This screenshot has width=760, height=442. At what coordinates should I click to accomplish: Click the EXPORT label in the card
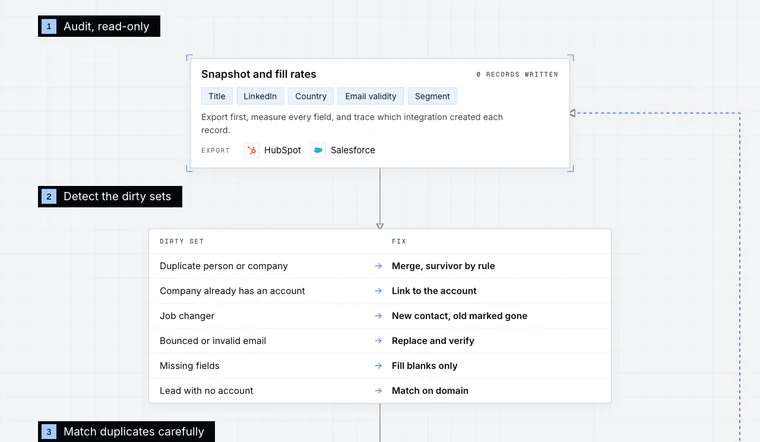(x=215, y=150)
